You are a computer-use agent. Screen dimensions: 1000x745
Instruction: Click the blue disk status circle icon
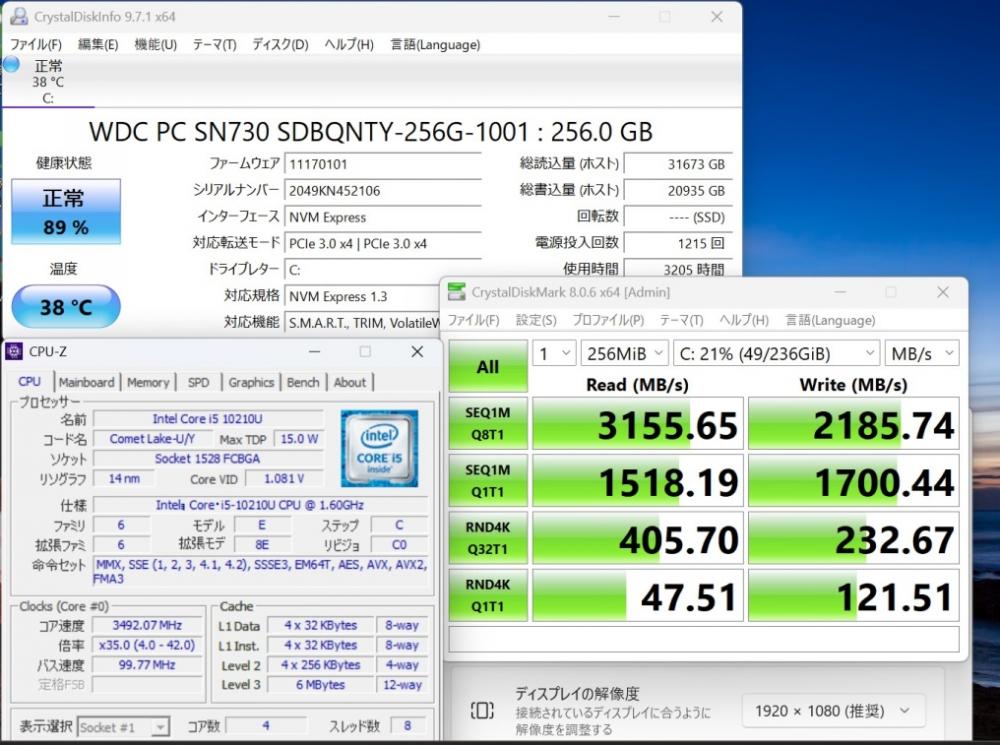pos(11,64)
